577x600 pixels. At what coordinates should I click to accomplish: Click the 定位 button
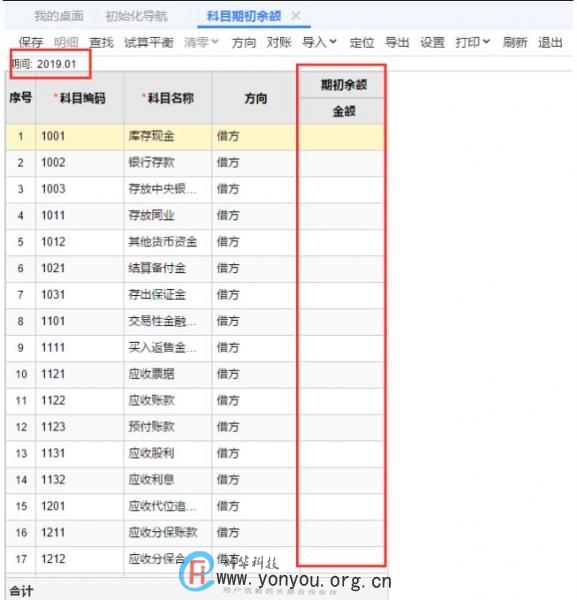point(362,42)
